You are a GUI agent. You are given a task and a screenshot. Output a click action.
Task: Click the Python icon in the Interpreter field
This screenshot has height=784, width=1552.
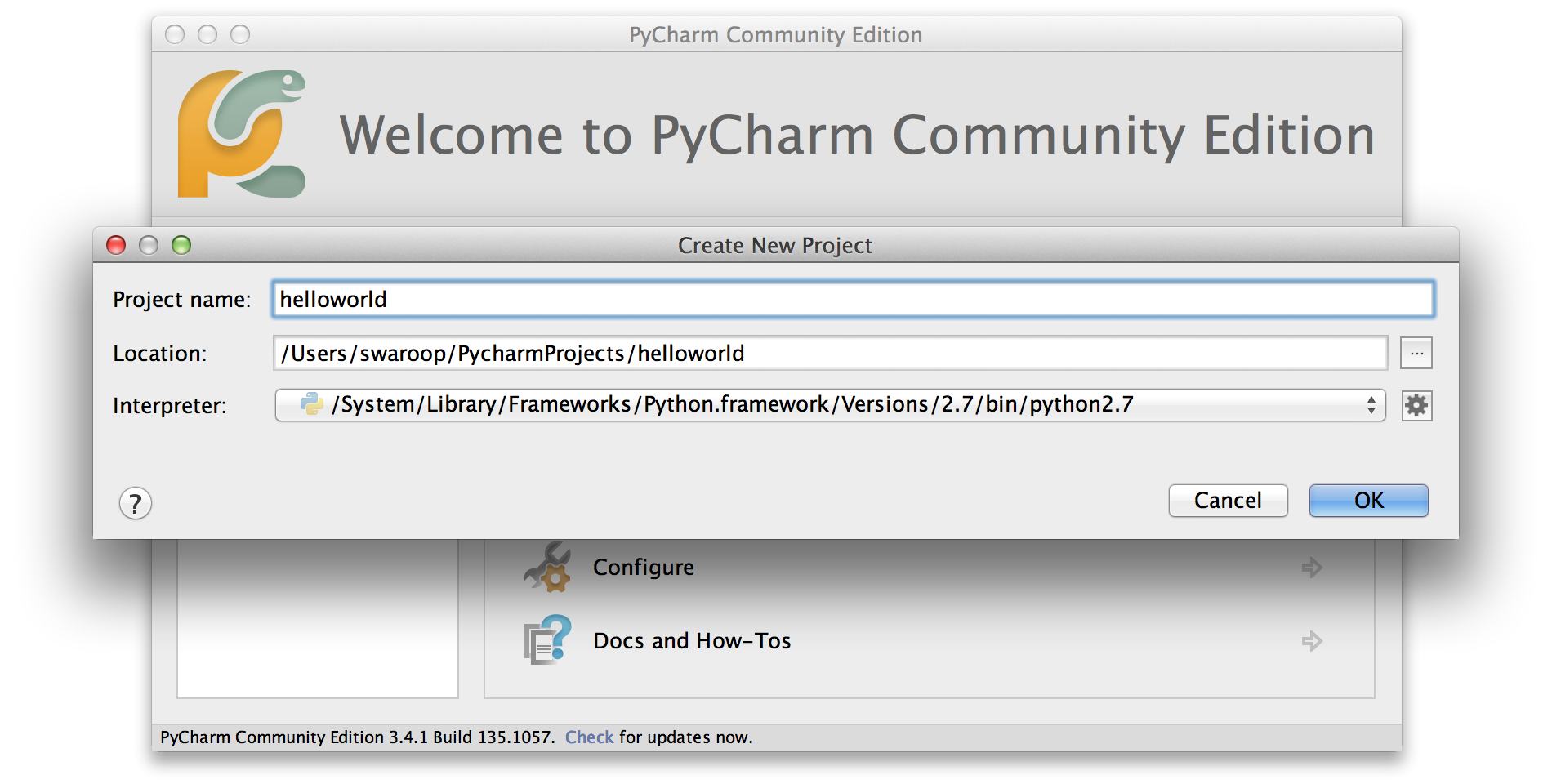point(311,404)
